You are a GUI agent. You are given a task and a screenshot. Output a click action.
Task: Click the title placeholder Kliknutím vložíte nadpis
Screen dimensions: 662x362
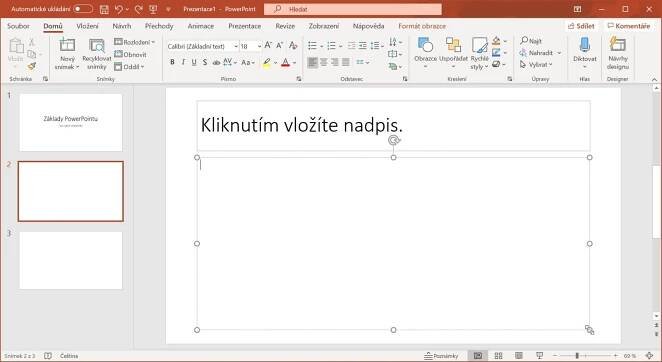click(x=393, y=125)
